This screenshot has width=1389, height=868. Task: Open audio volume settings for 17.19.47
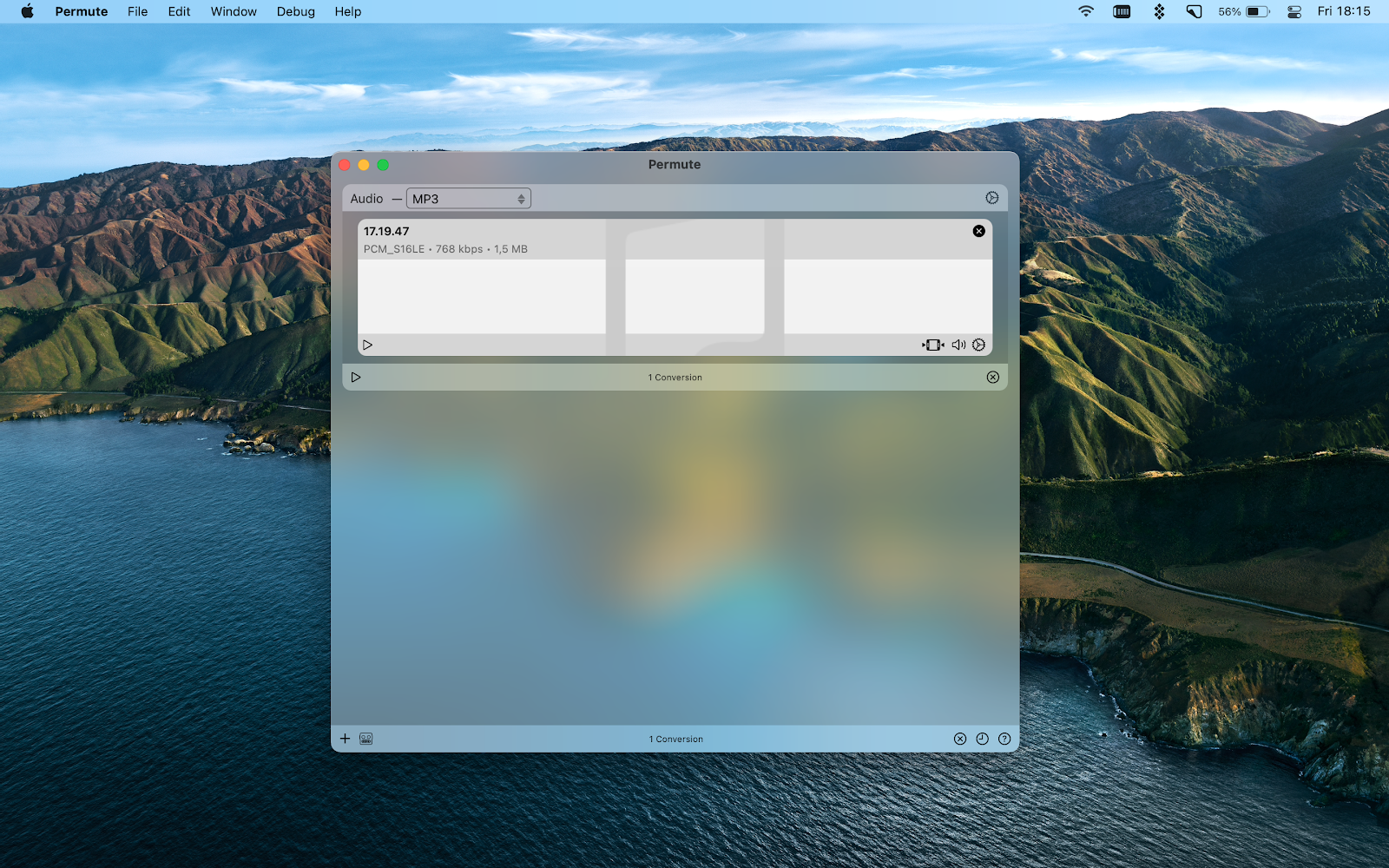click(x=958, y=345)
